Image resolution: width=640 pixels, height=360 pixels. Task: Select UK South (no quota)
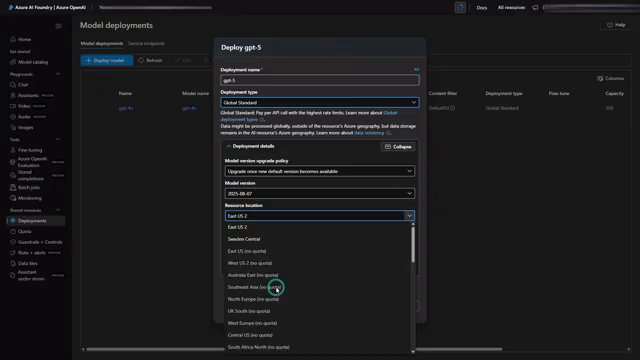pyautogui.click(x=318, y=311)
